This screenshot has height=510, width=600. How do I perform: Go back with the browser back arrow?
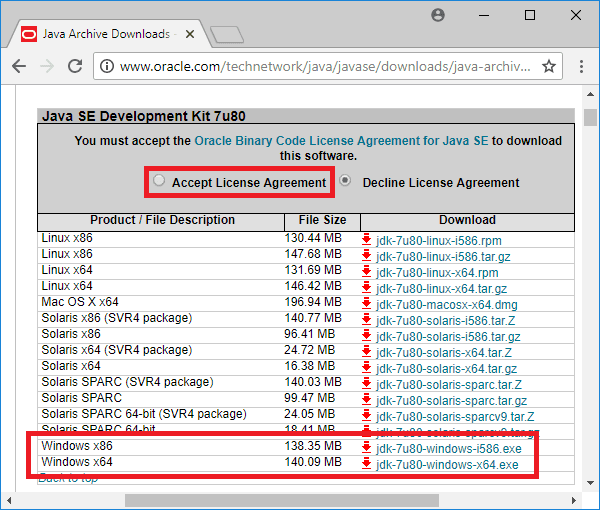pos(19,66)
